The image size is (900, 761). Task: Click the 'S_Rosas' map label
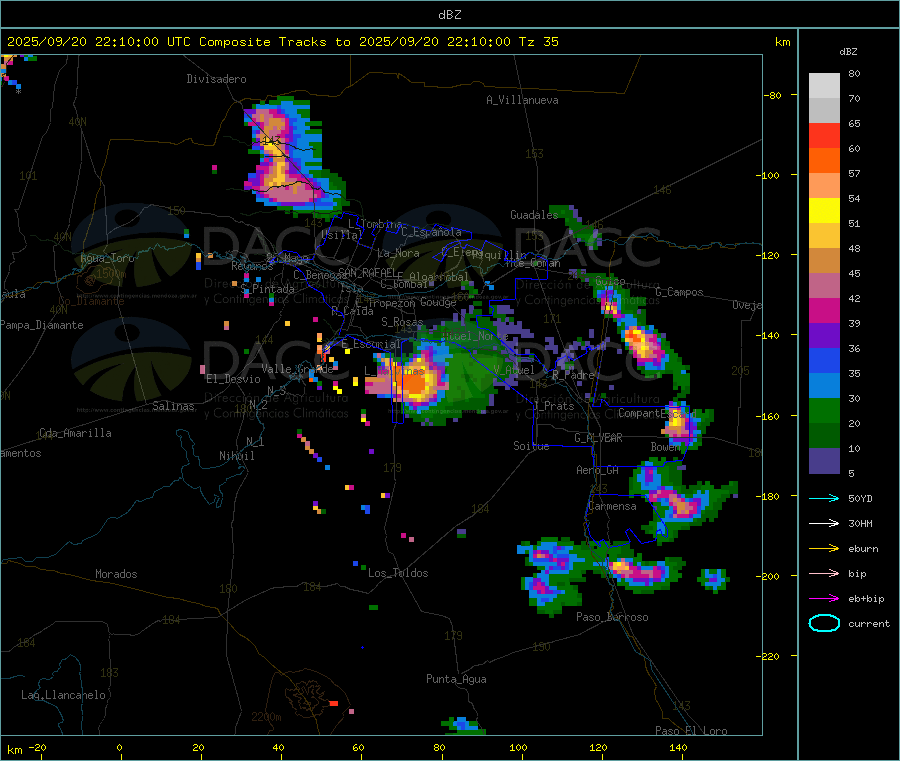pyautogui.click(x=402, y=322)
